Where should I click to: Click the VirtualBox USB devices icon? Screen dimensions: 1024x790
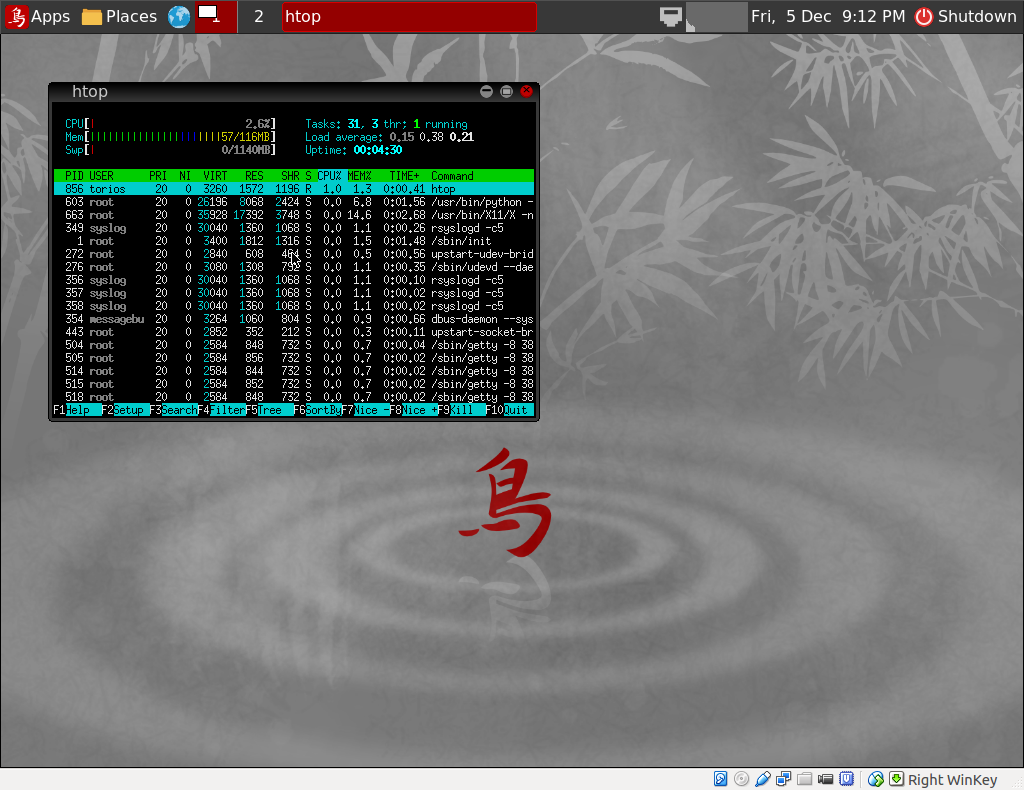[x=763, y=779]
